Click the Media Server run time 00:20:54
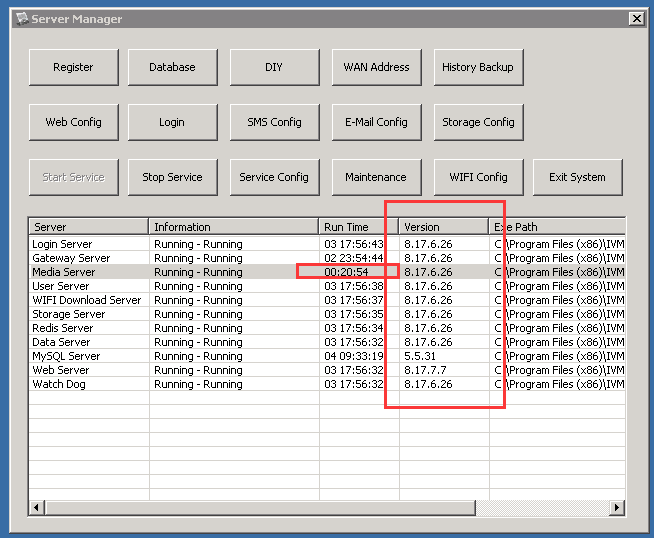This screenshot has height=538, width=654. click(346, 272)
